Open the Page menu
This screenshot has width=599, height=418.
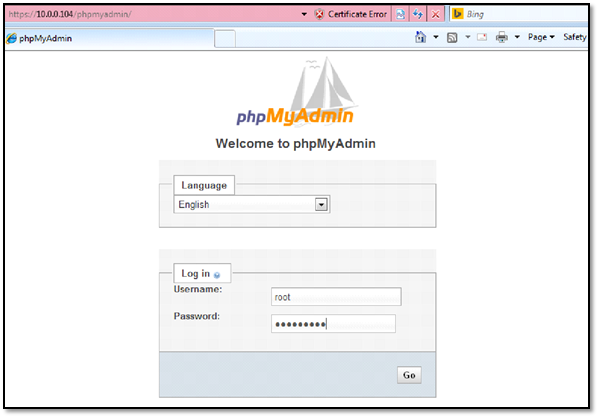click(x=541, y=37)
